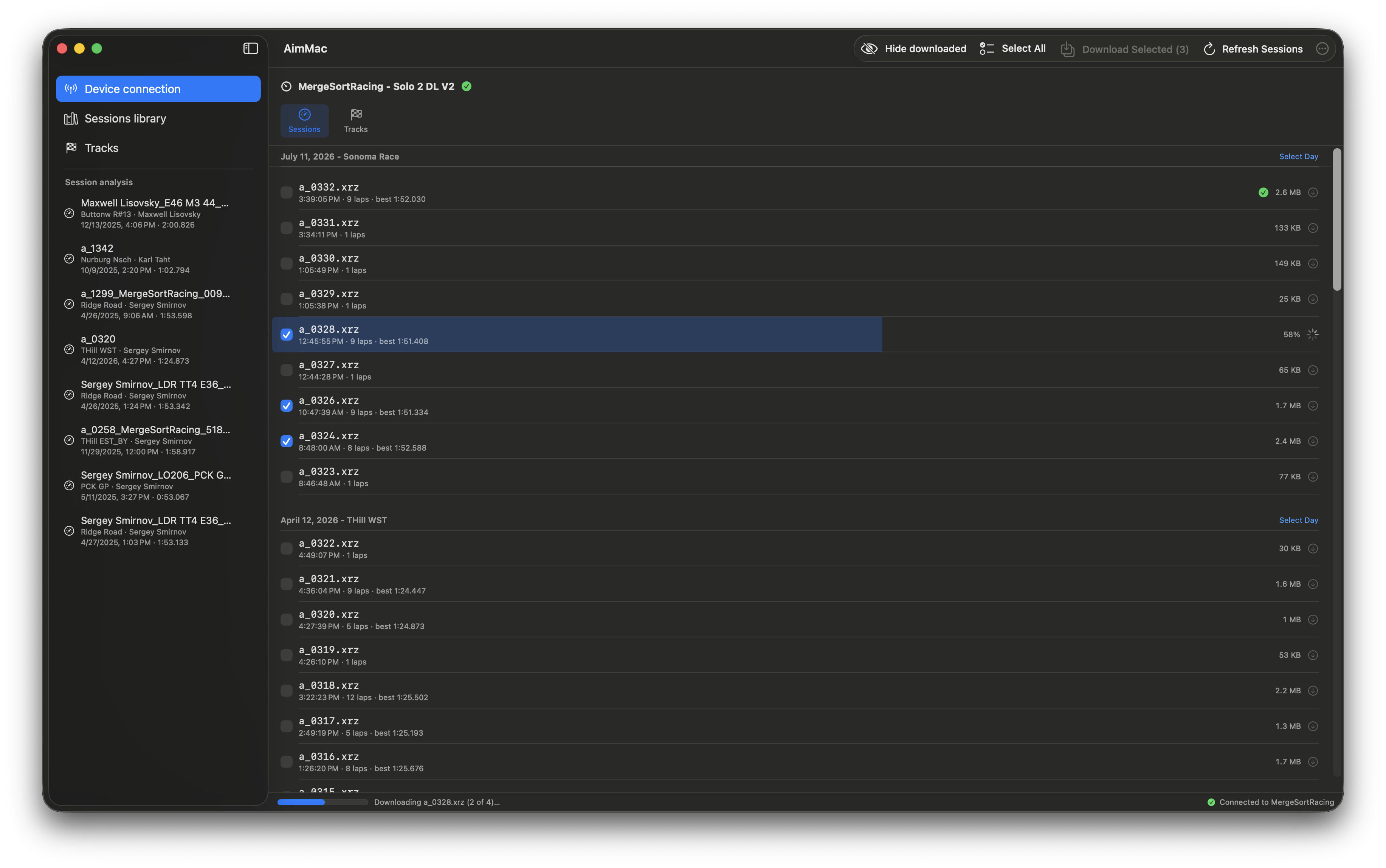Click download icon for a_0319.xrz
The image size is (1386, 868).
point(1313,656)
